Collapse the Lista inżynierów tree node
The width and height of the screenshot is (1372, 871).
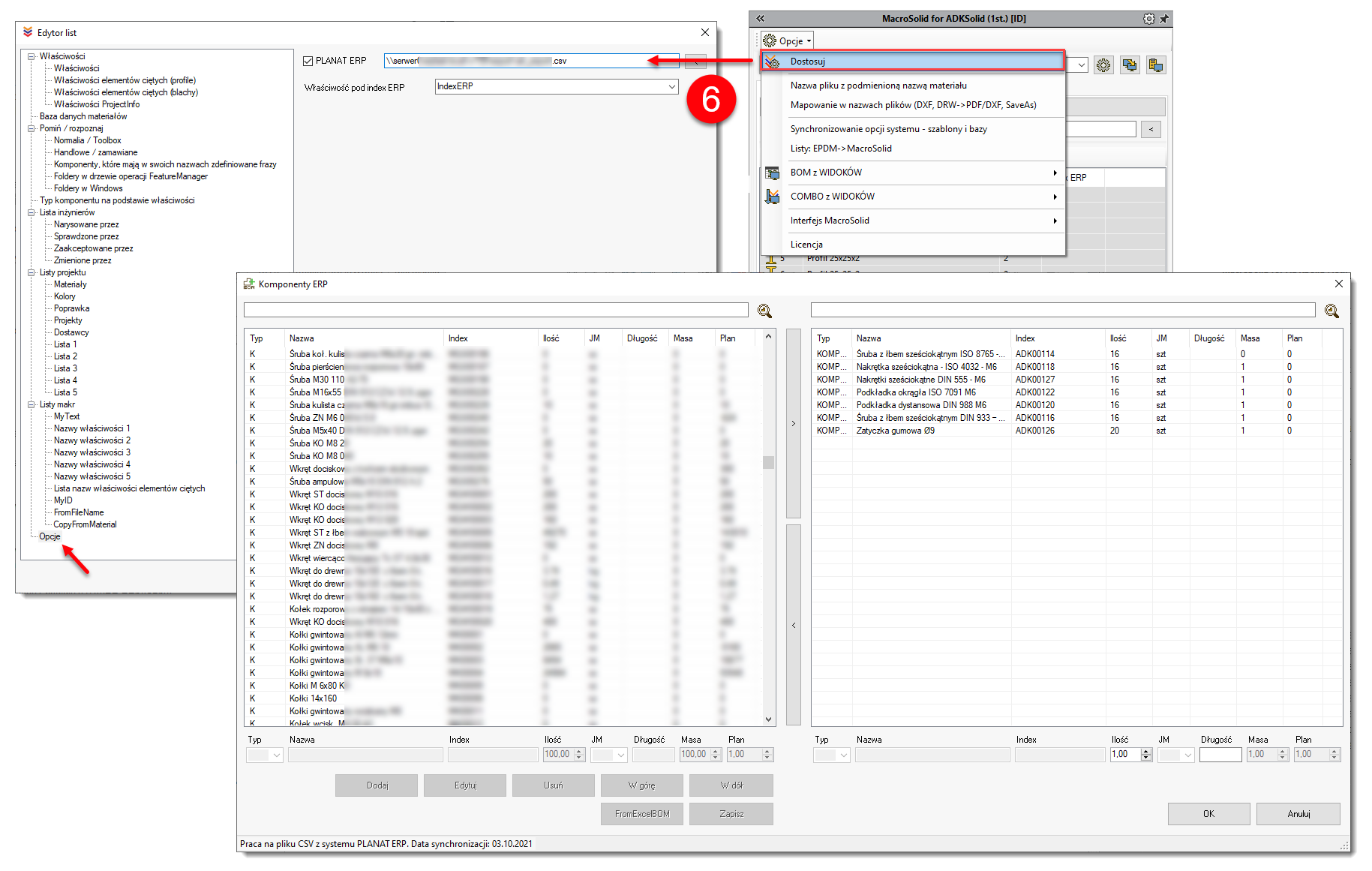32,212
